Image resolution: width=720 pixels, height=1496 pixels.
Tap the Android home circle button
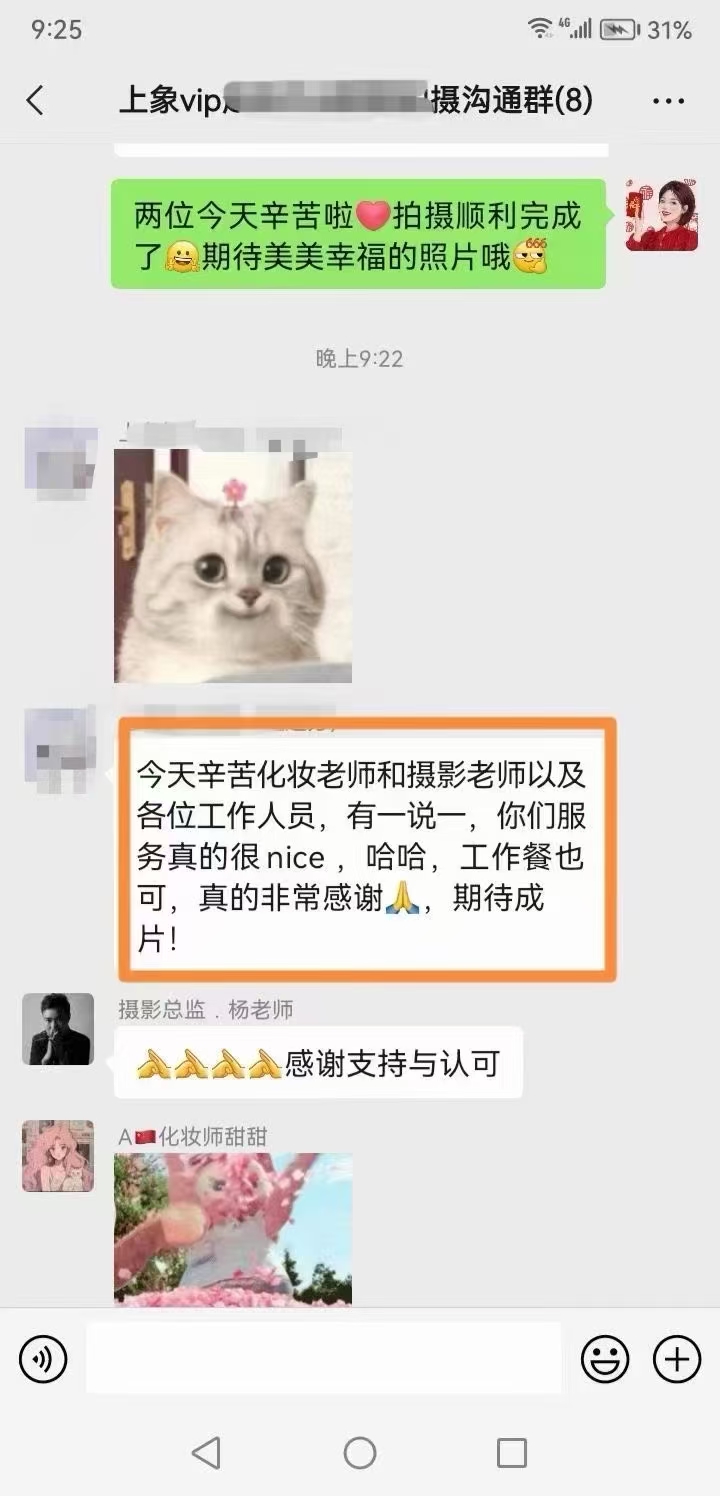point(360,1452)
